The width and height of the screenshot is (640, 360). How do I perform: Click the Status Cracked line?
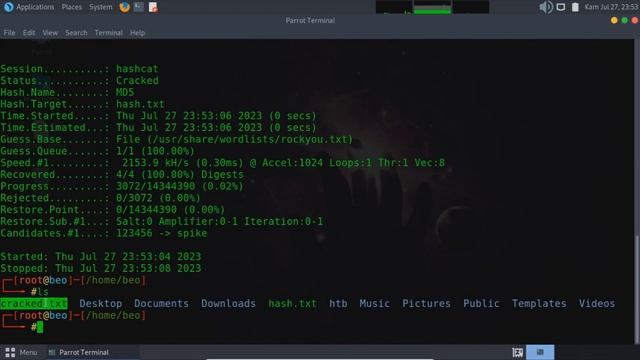pyautogui.click(x=79, y=81)
